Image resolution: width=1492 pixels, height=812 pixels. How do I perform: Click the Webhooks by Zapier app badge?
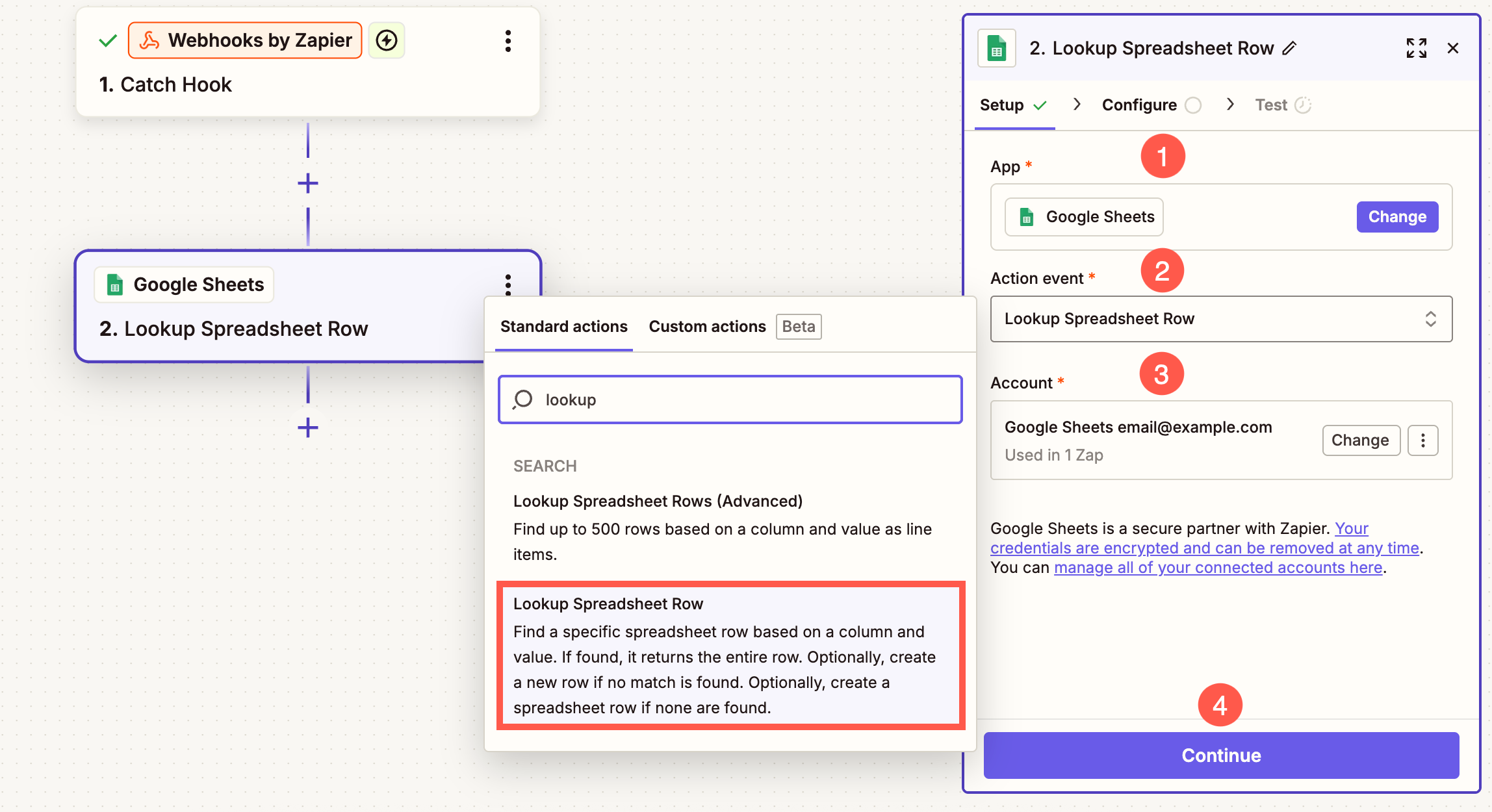[x=245, y=40]
